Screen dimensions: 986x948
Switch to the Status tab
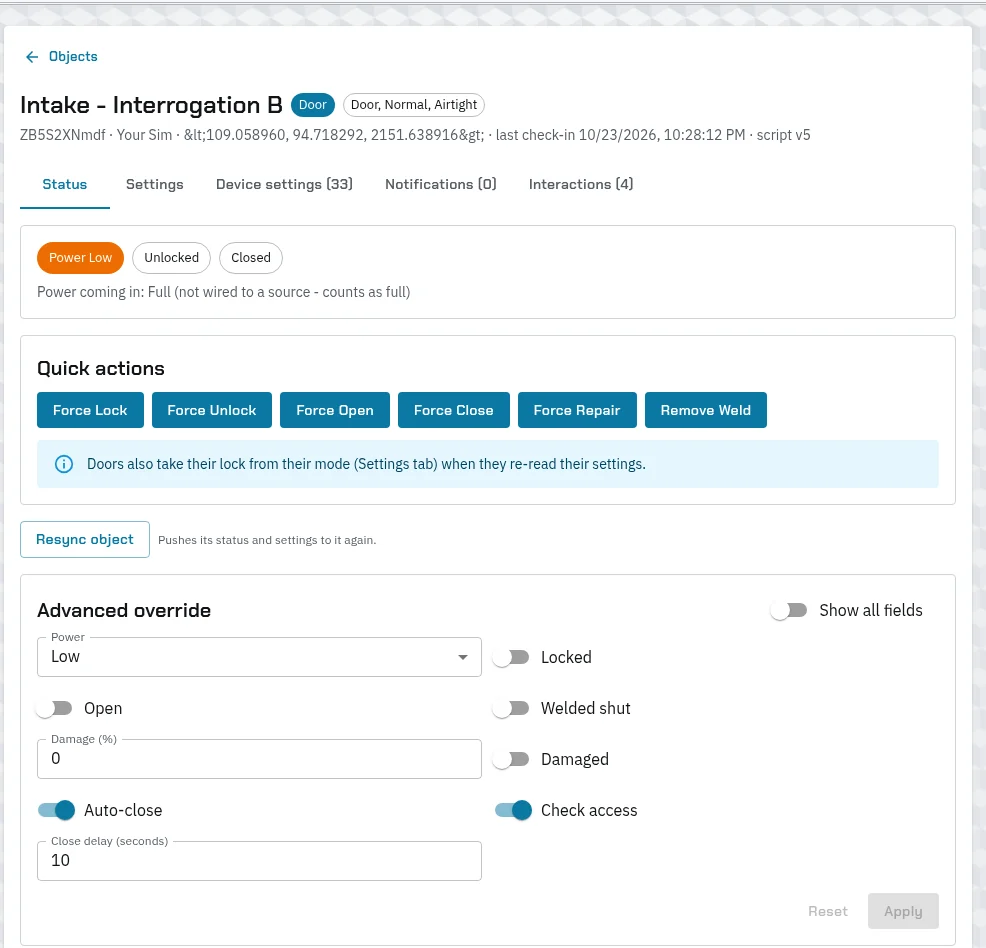tap(65, 184)
